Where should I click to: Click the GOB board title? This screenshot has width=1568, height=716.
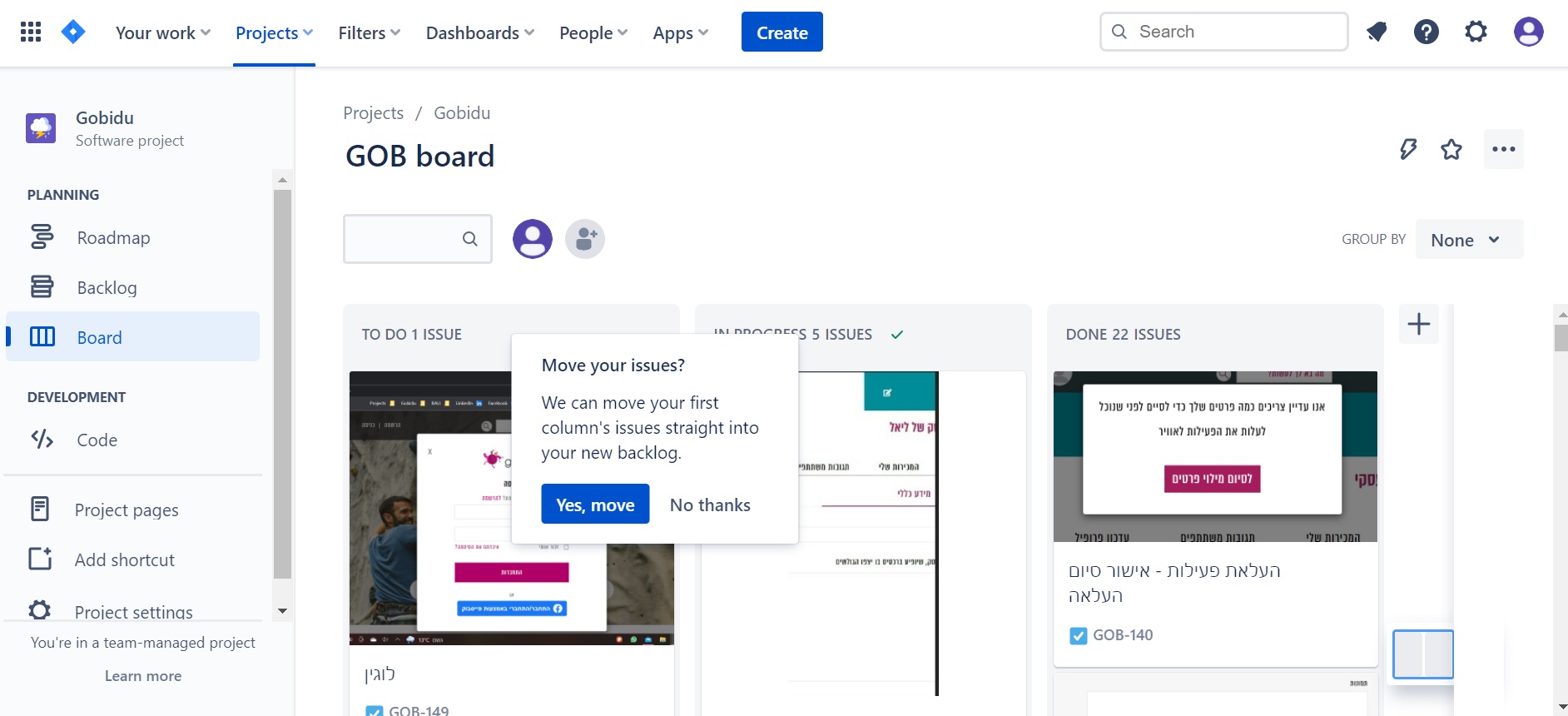[420, 156]
